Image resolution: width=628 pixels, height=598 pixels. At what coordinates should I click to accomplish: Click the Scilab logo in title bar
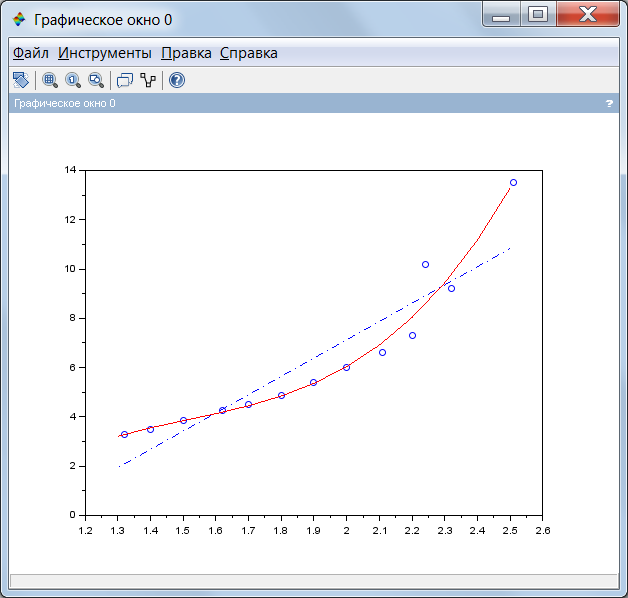(x=19, y=19)
